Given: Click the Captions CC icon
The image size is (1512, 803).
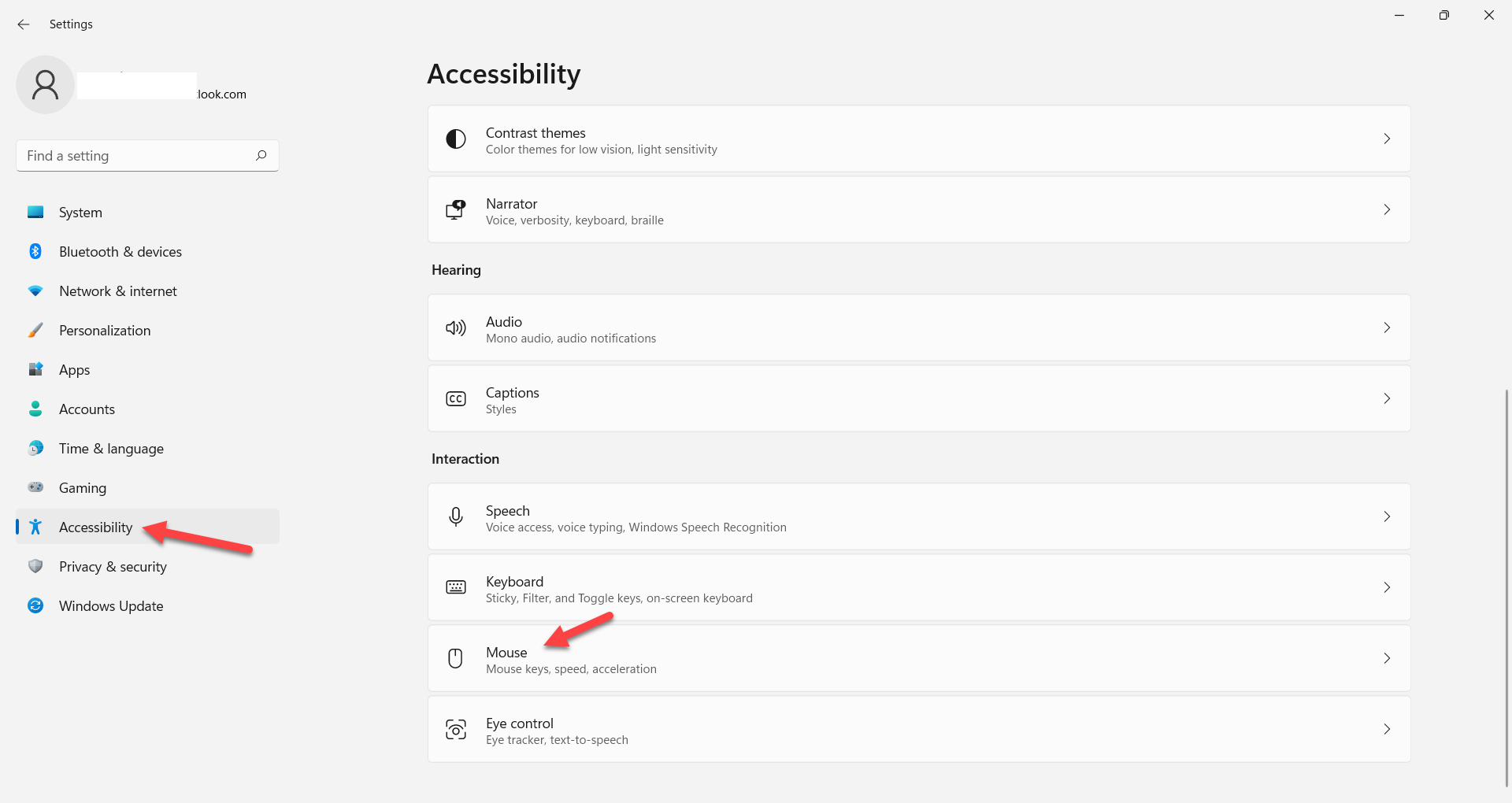Looking at the screenshot, I should 456,399.
